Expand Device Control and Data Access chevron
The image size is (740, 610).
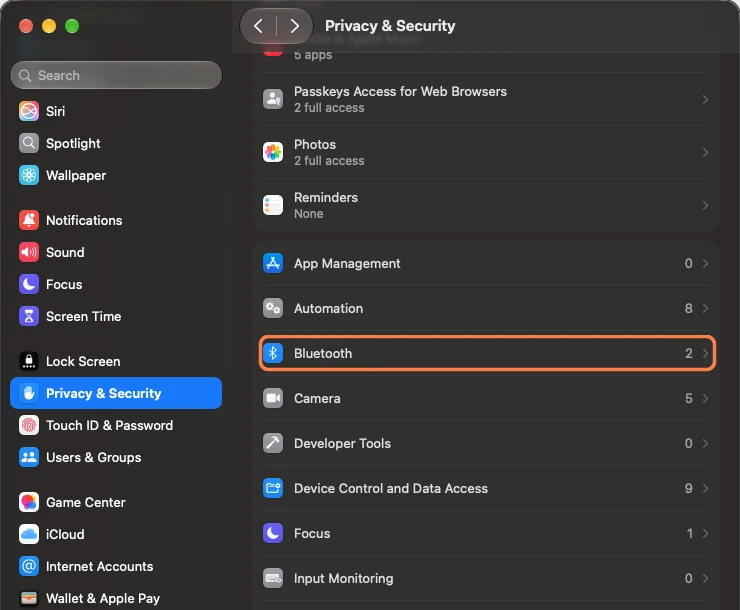point(705,488)
